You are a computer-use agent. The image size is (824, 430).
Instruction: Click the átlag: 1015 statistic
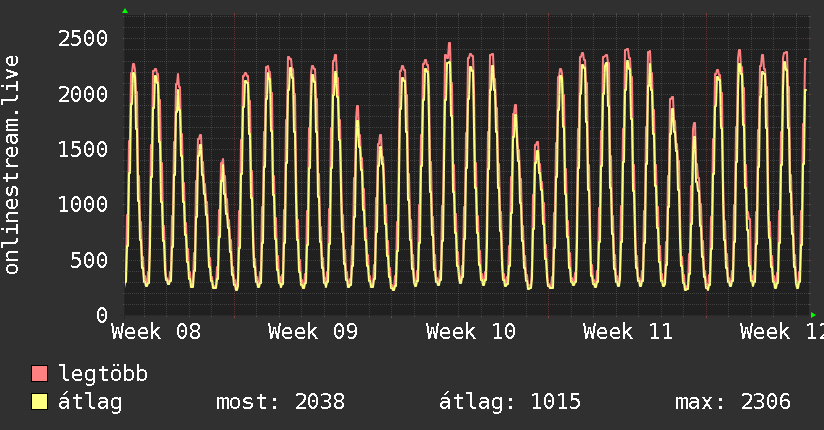[x=510, y=402]
